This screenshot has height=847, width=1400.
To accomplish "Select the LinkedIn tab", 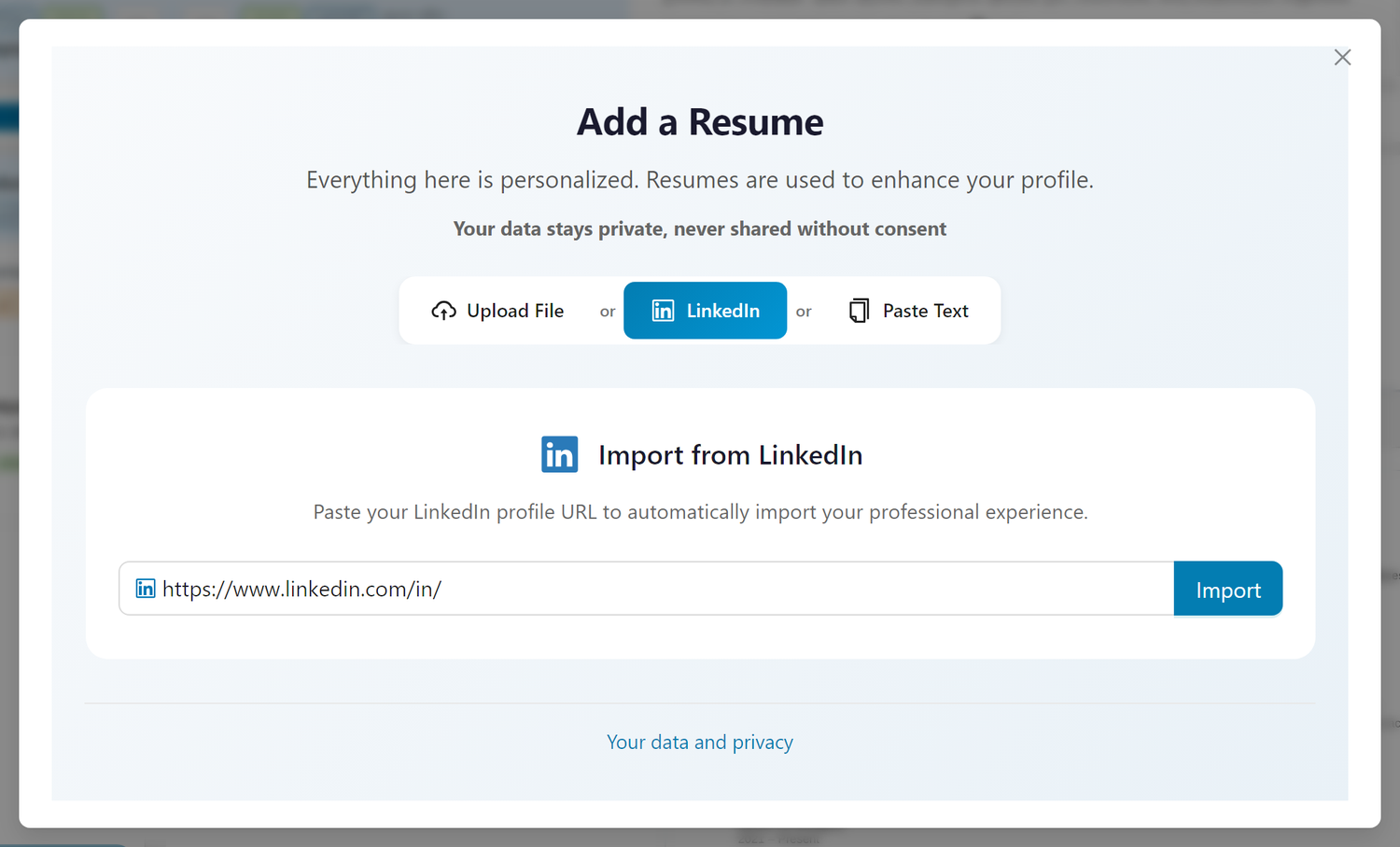I will coord(705,311).
